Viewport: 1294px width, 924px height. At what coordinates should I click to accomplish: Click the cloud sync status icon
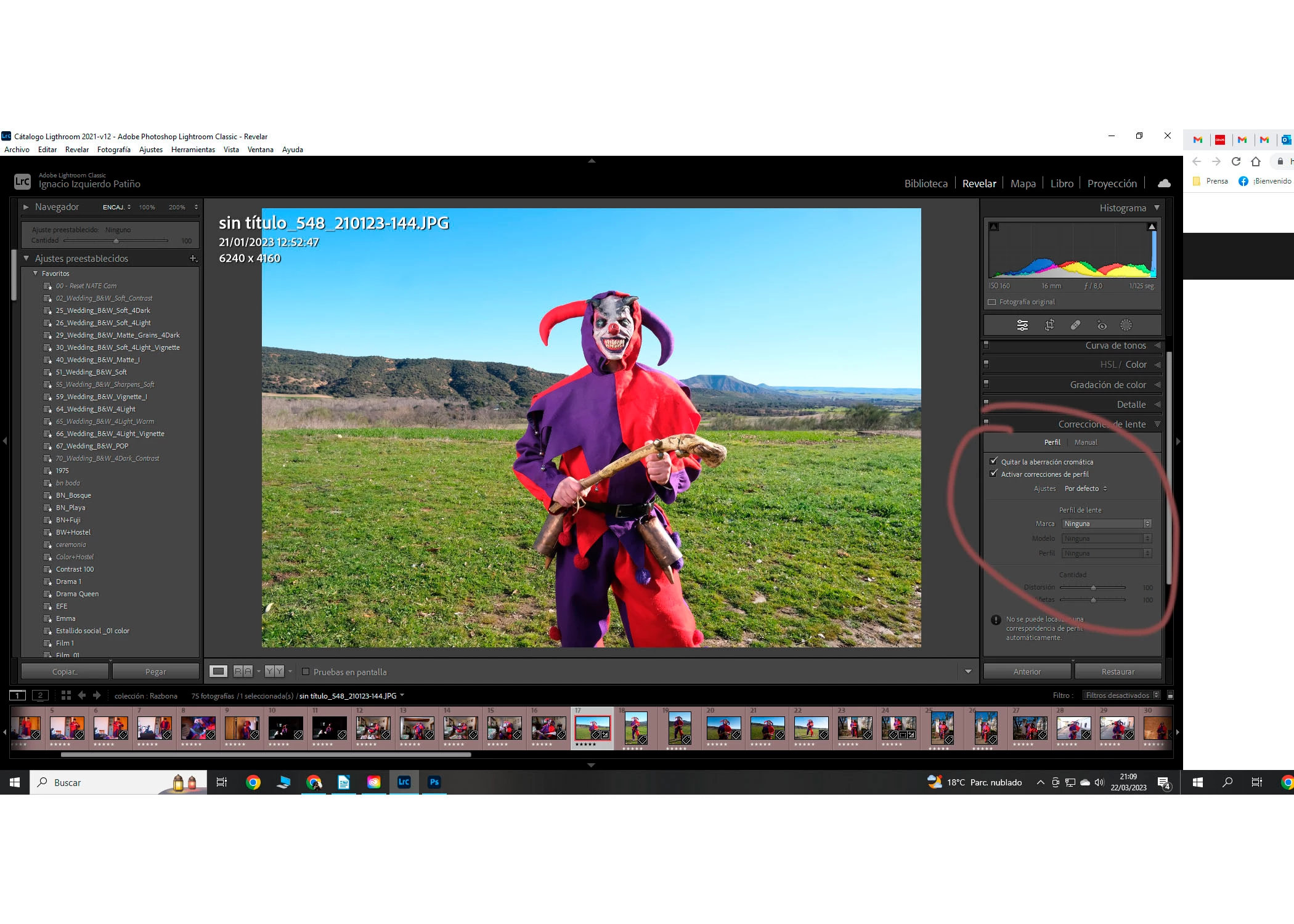pos(1164,183)
